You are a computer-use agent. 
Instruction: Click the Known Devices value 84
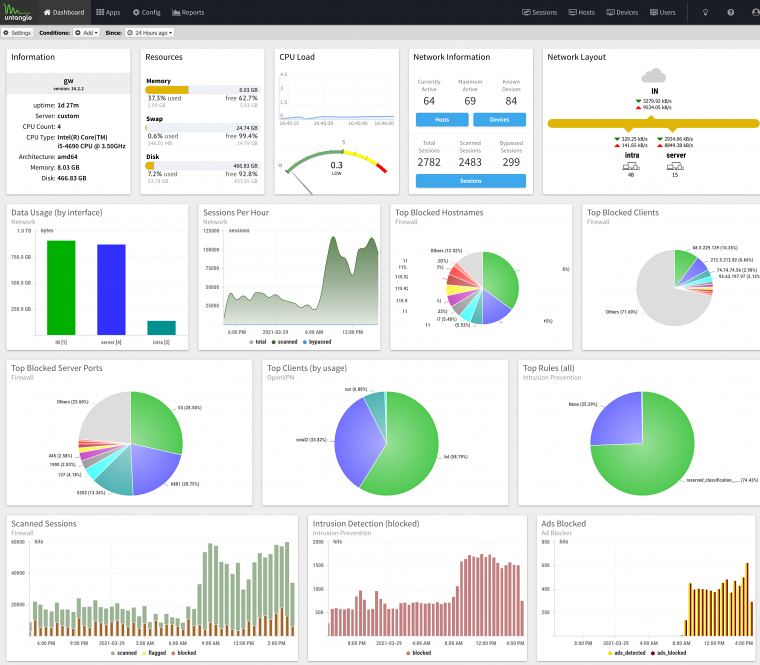[511, 101]
